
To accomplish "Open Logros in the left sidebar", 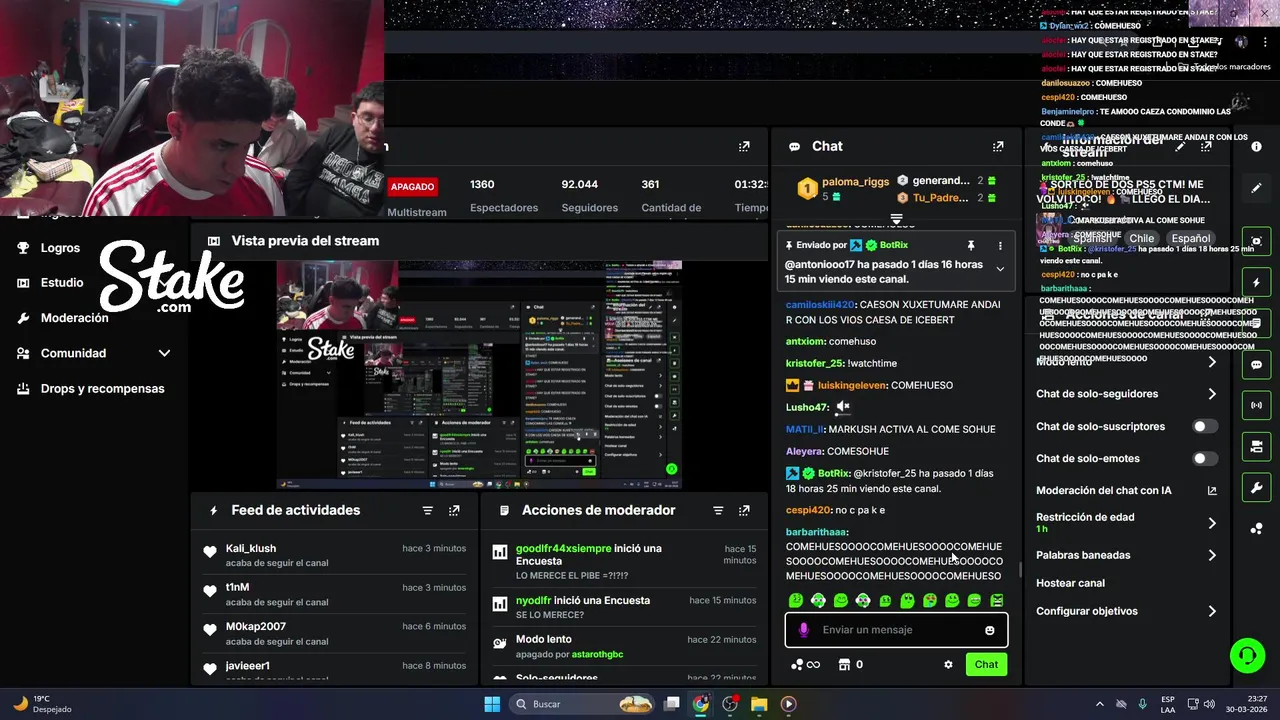I will click(x=60, y=248).
